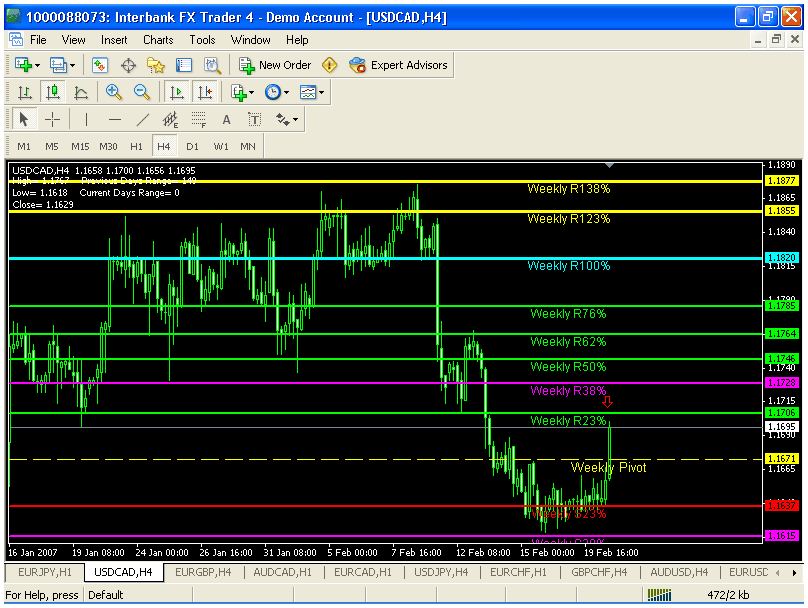Switch to line chart mode
The width and height of the screenshot is (808, 608).
click(x=80, y=92)
